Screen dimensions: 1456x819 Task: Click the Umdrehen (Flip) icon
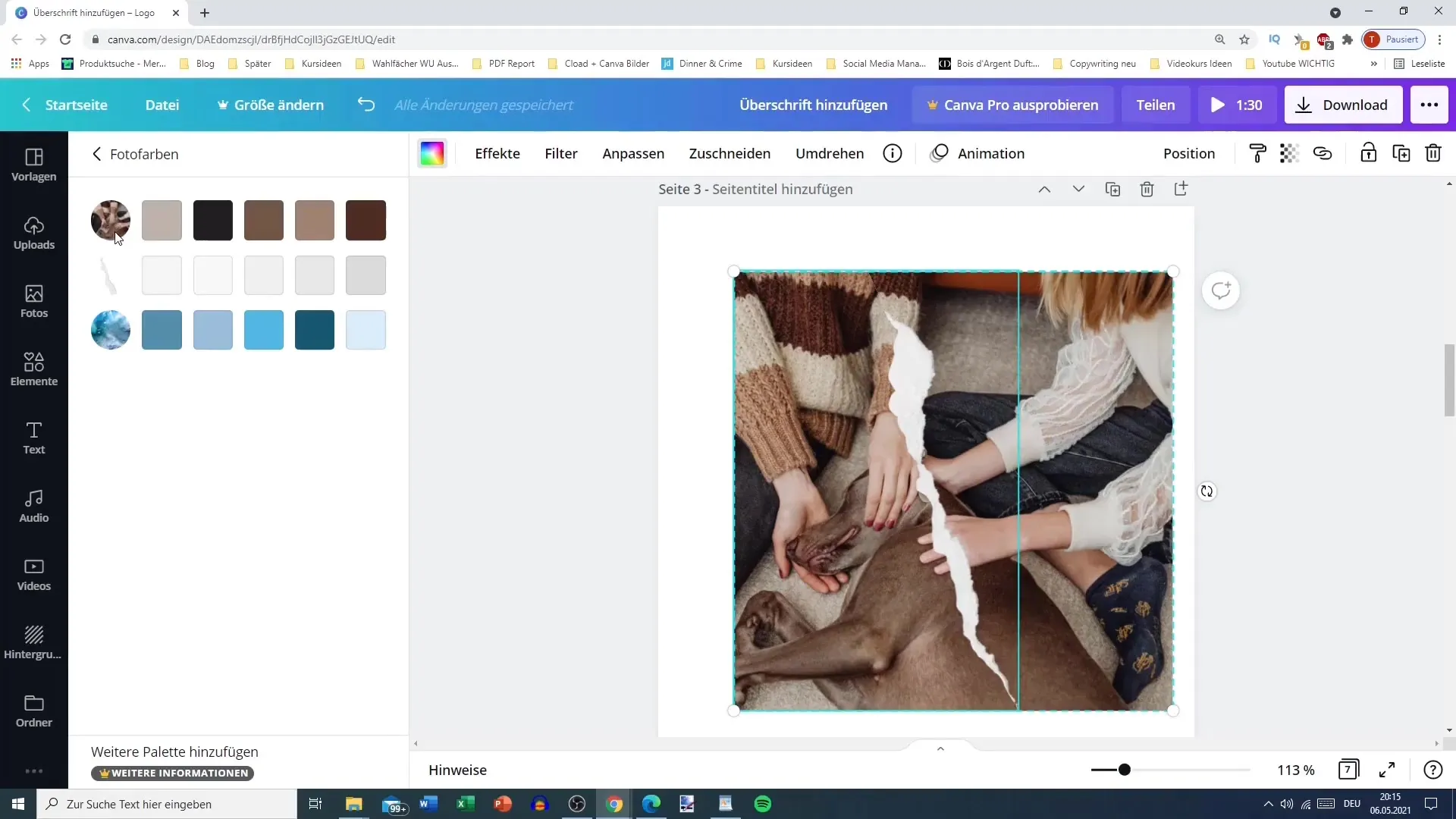tap(829, 153)
